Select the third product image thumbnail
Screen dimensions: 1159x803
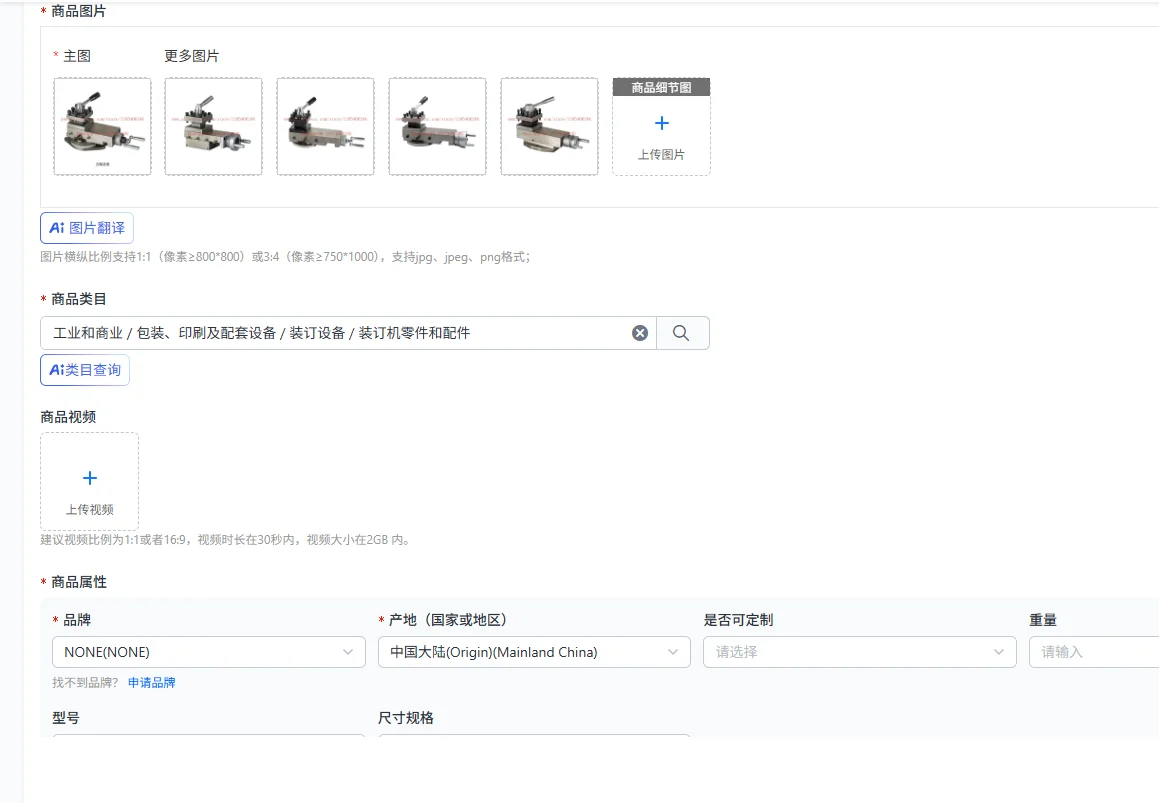click(325, 126)
